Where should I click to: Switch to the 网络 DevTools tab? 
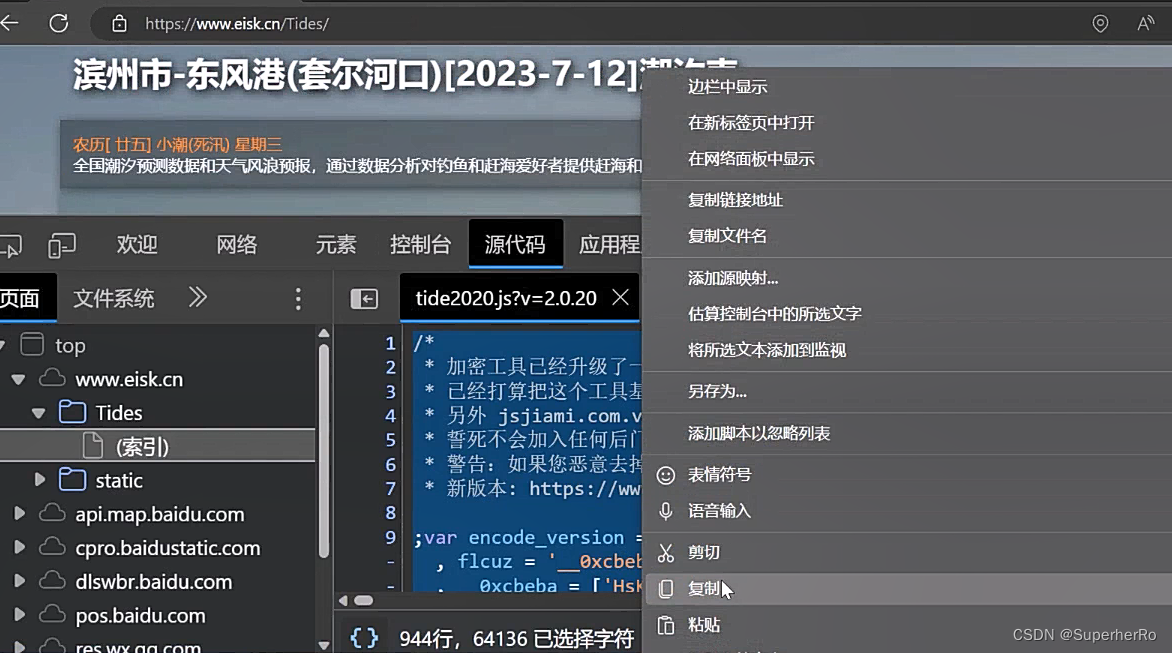(236, 244)
